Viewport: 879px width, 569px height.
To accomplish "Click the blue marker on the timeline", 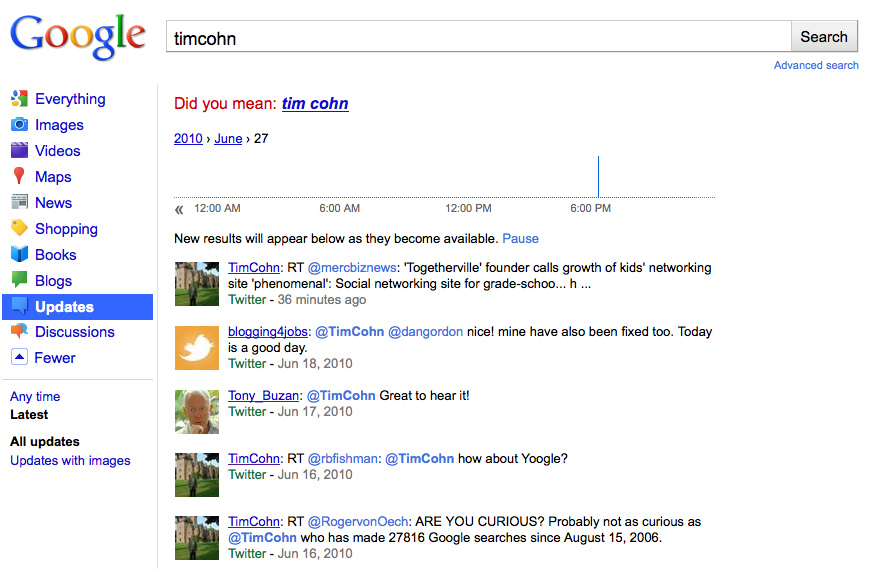I will pyautogui.click(x=598, y=177).
